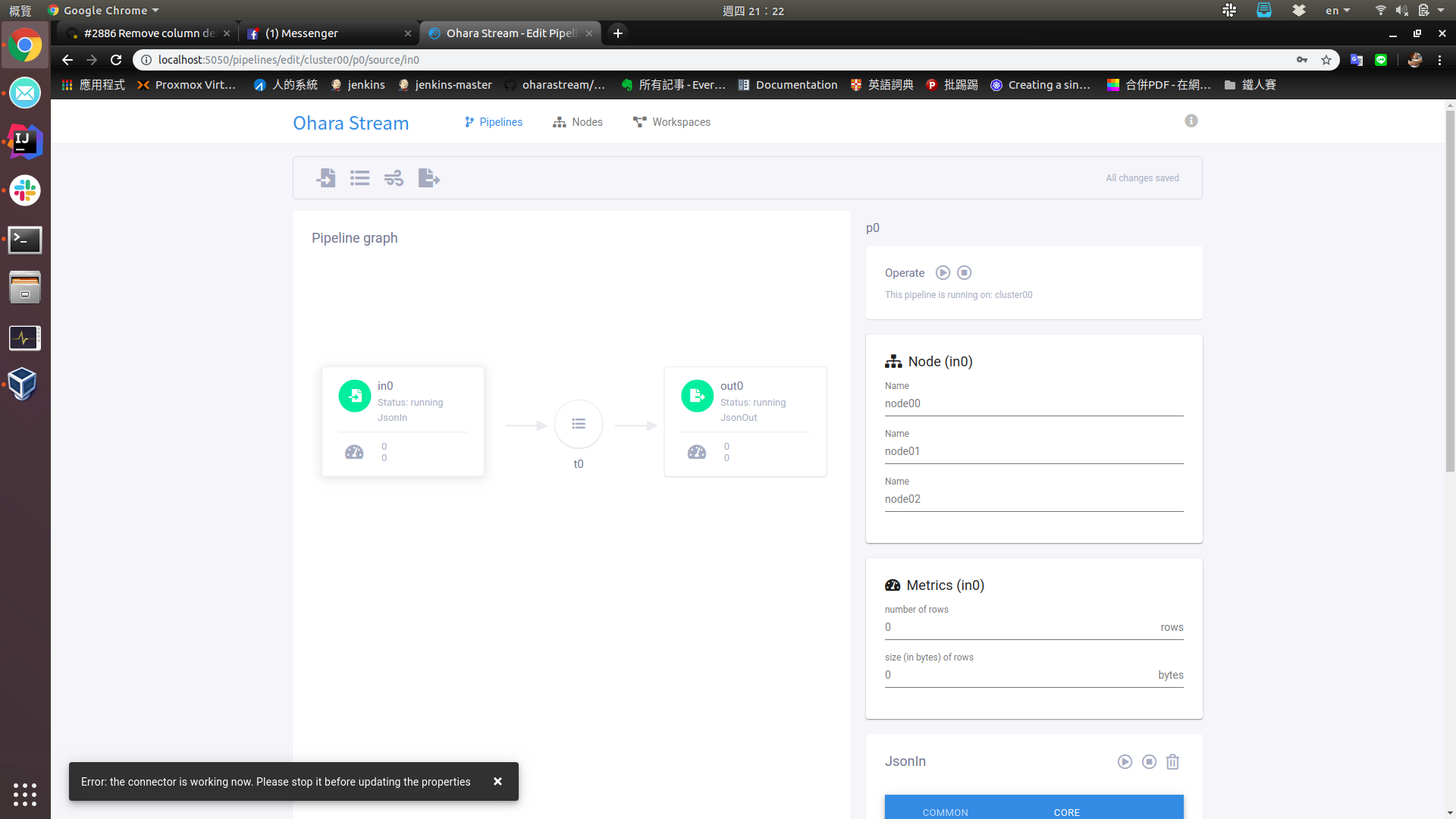Viewport: 1456px width, 819px height.
Task: Open the LINE extension icon
Action: (1381, 60)
